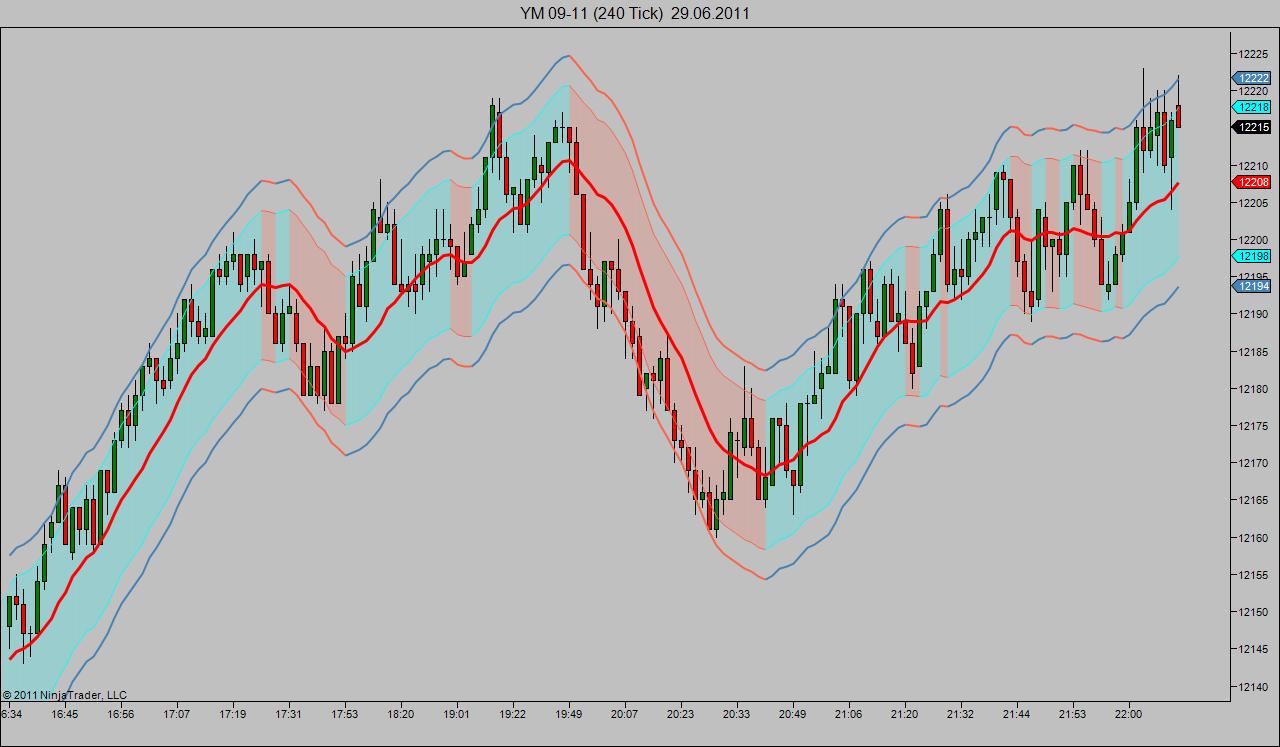This screenshot has width=1280, height=747.
Task: Click the 12210 price axis label
Action: (x=1254, y=165)
